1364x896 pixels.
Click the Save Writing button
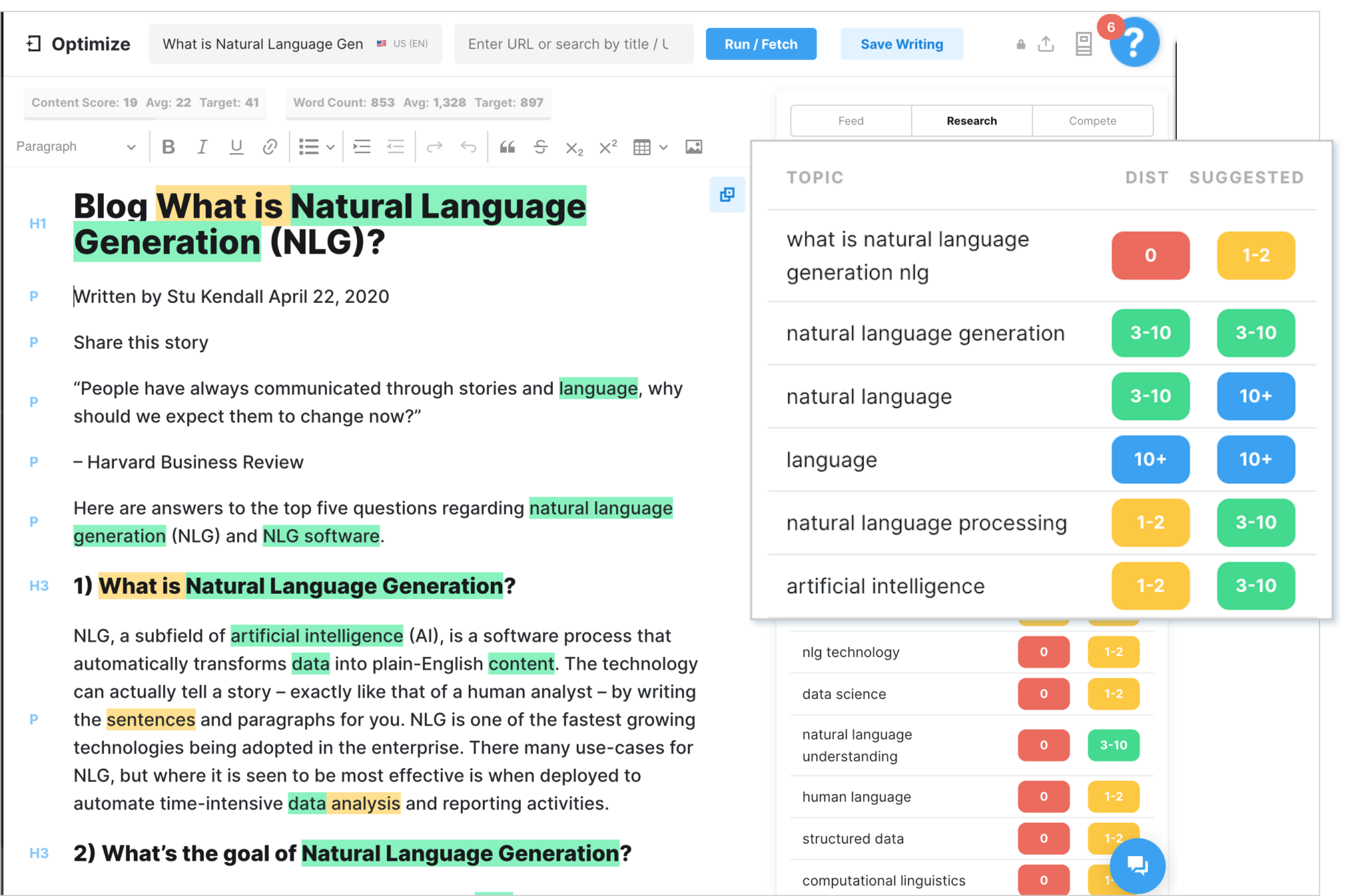[902, 44]
